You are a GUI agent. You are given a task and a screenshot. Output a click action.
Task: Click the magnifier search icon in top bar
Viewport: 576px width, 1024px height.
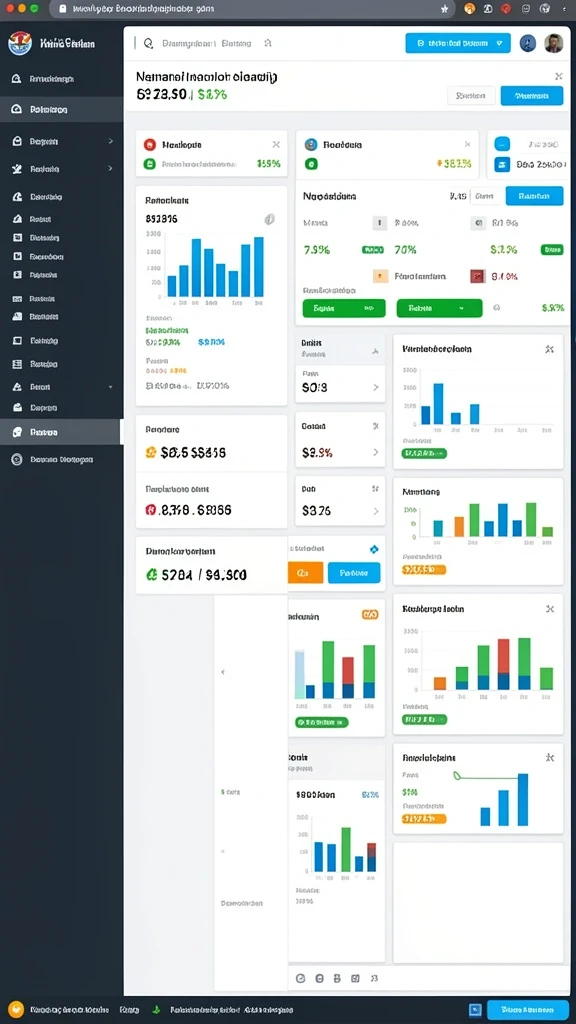coord(148,44)
